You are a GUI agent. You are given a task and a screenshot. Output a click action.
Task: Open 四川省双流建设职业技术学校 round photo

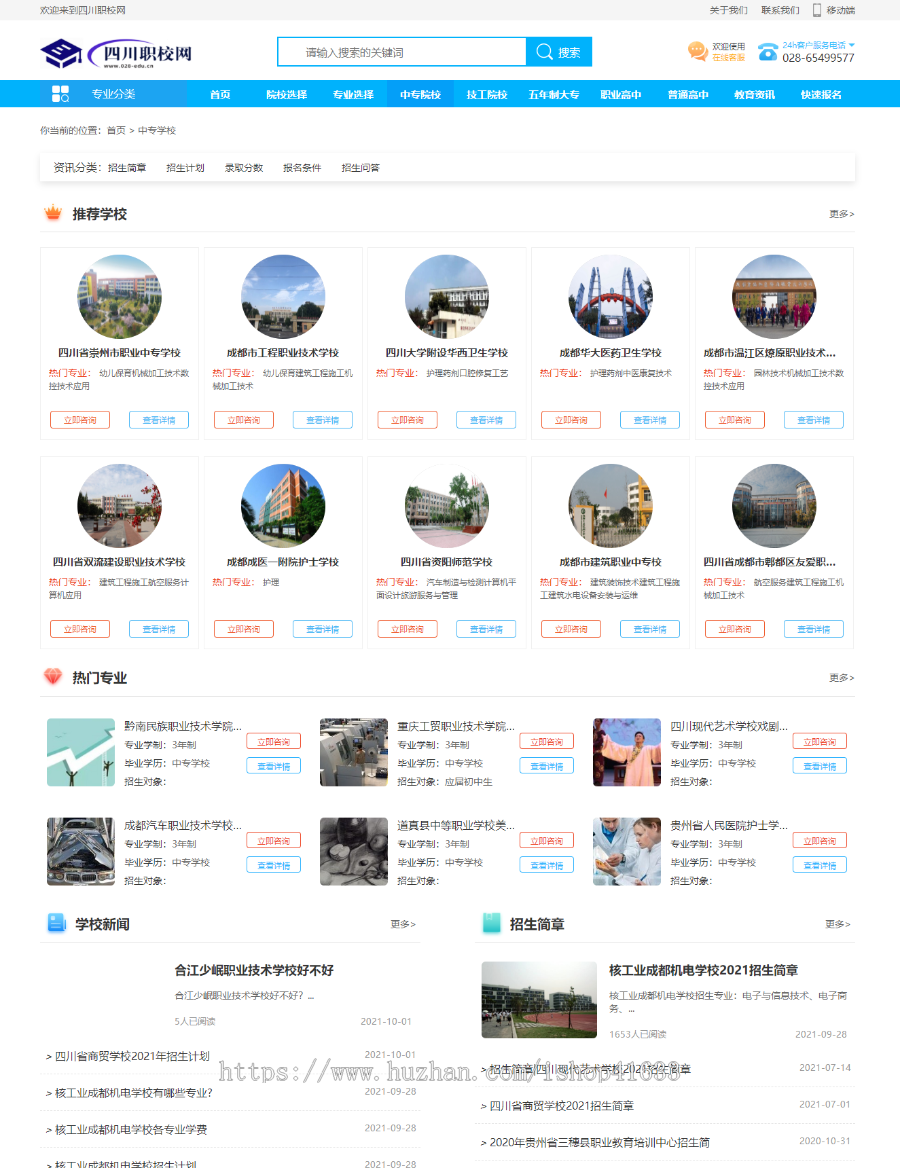(x=119, y=506)
